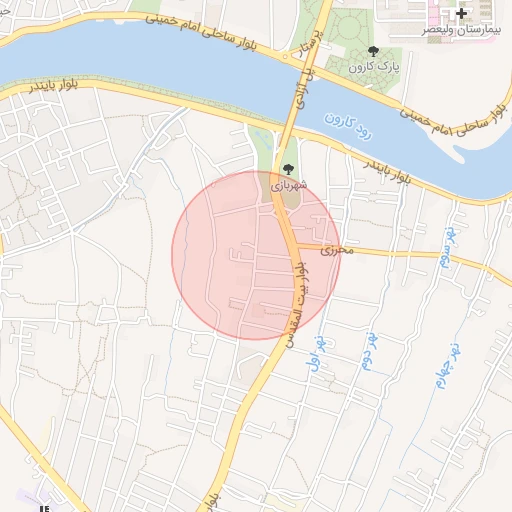Screen dimensions: 512x512
Task: Click the center of the red circle overlay
Action: pyautogui.click(x=256, y=256)
